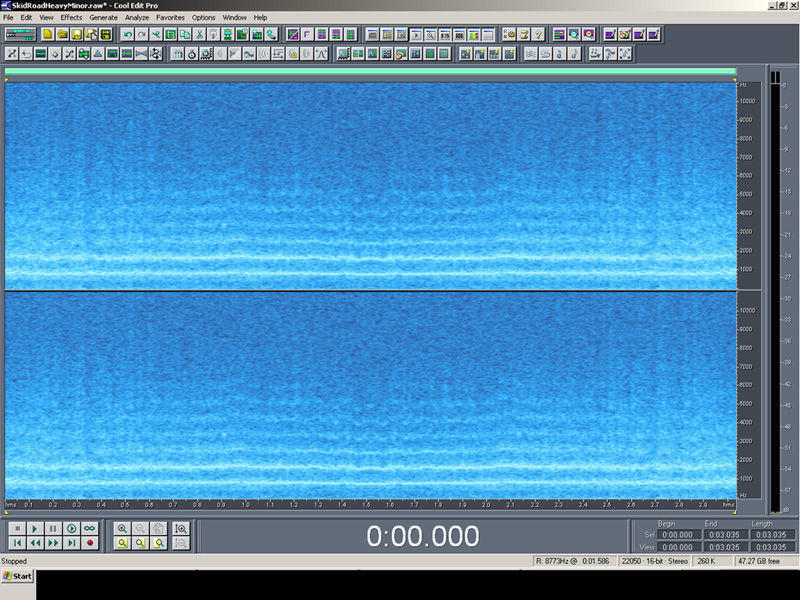Click the 1.5 mark on time ruler
The width and height of the screenshot is (800, 600).
[366, 505]
